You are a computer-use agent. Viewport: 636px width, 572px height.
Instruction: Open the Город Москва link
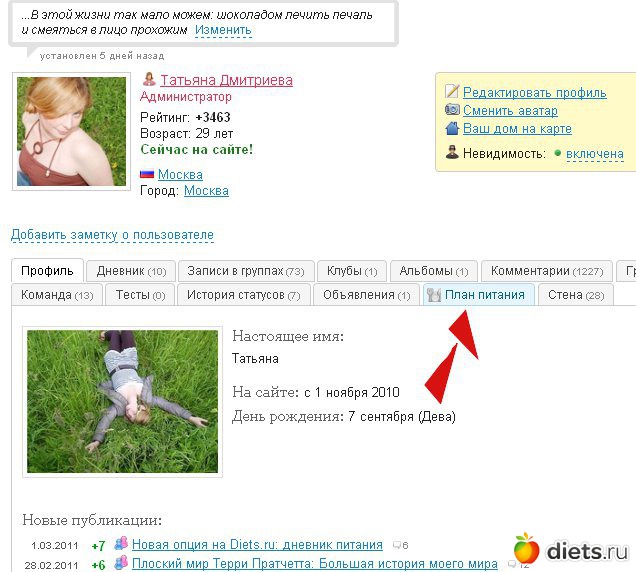tap(206, 191)
